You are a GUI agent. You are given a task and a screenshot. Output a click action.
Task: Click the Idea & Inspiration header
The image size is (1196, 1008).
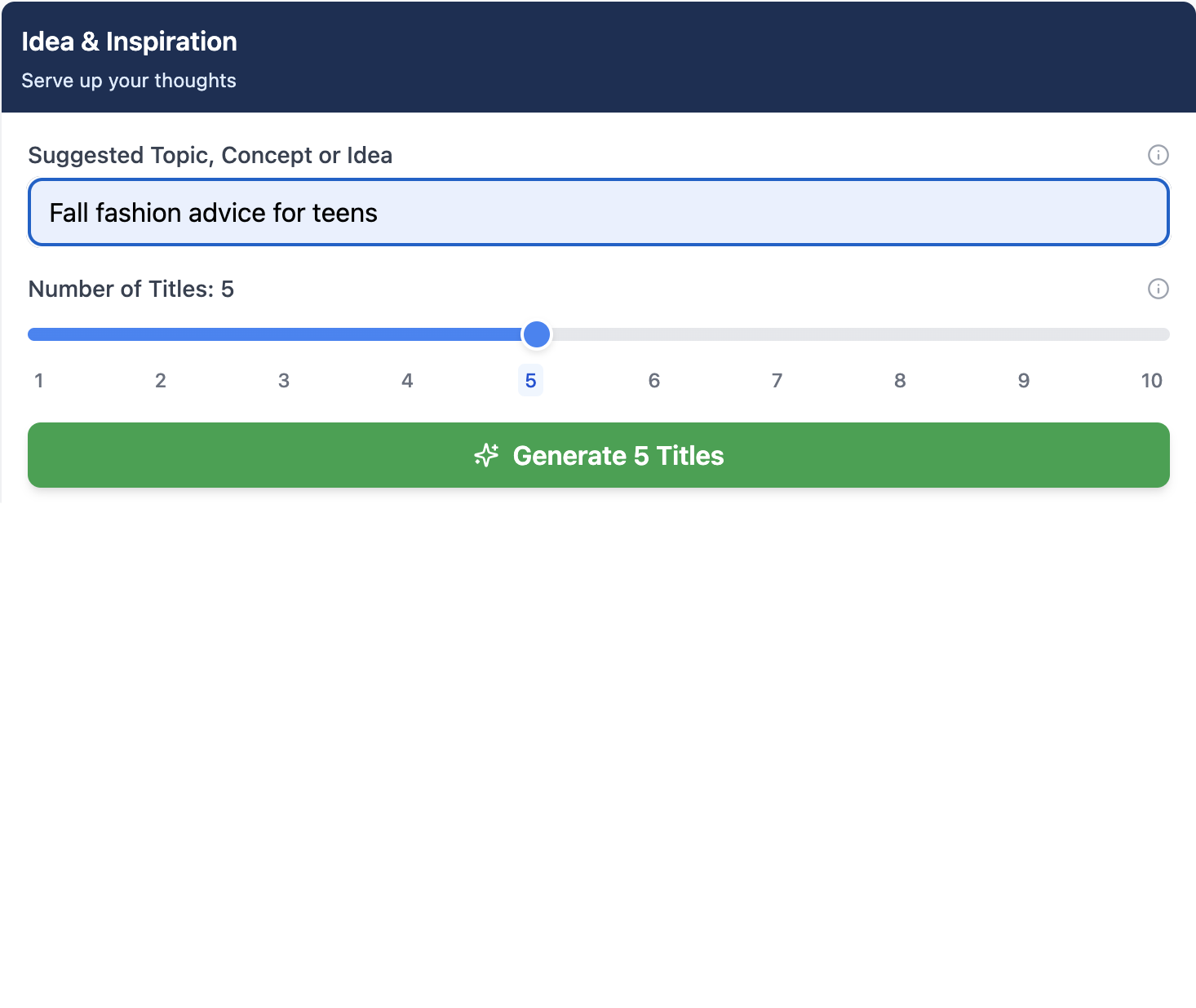pyautogui.click(x=129, y=41)
